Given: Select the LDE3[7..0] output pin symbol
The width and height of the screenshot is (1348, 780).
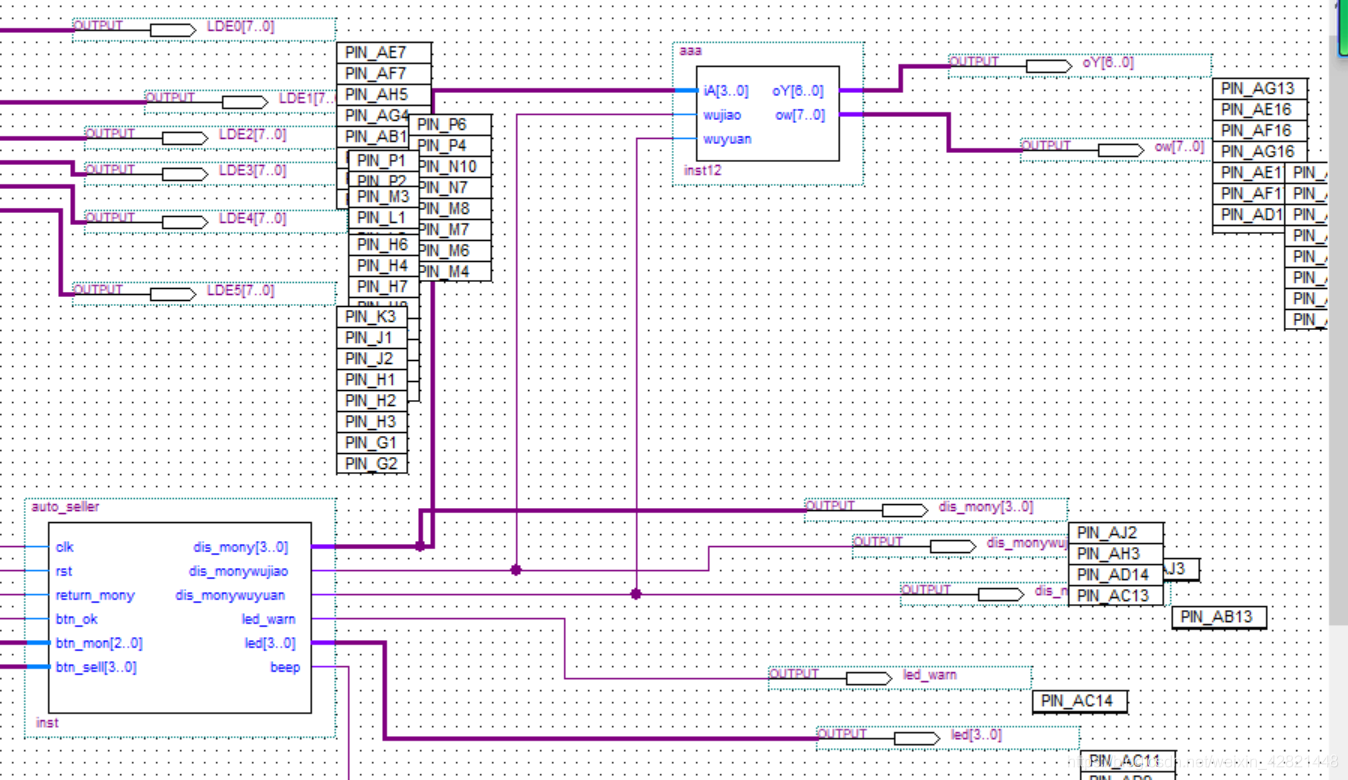Looking at the screenshot, I should point(185,174).
